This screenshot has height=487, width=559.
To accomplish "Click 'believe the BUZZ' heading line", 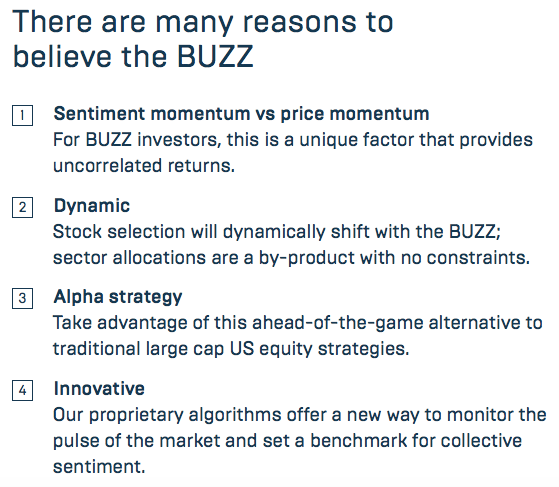I will click(133, 57).
